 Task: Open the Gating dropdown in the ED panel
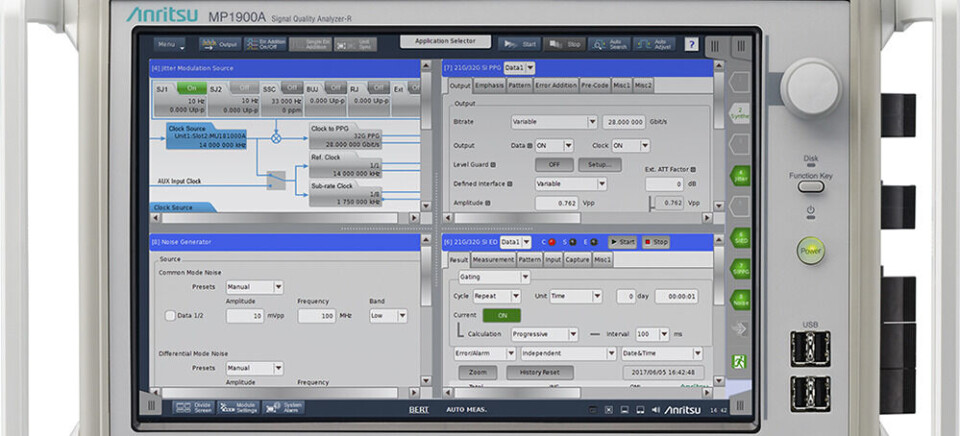click(494, 277)
